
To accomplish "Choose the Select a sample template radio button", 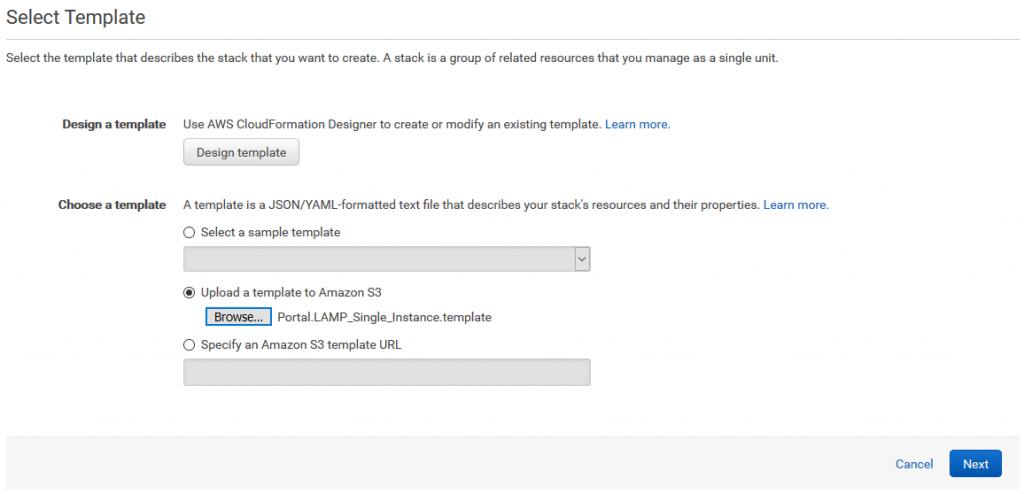I will click(x=189, y=232).
